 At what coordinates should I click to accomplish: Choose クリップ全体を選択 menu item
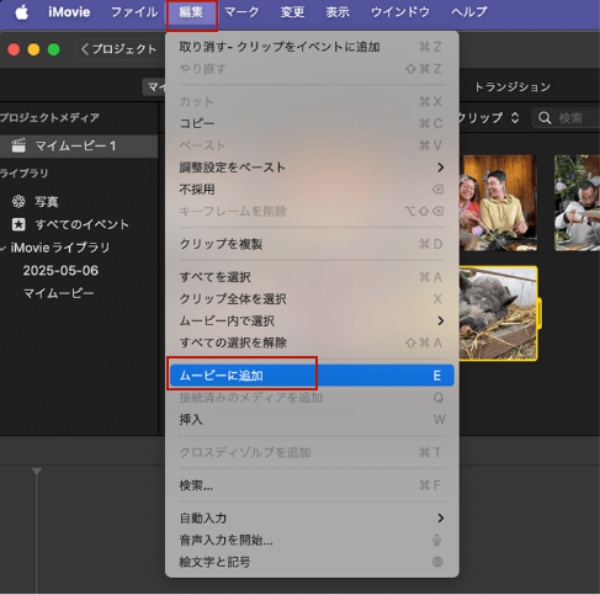click(312, 299)
